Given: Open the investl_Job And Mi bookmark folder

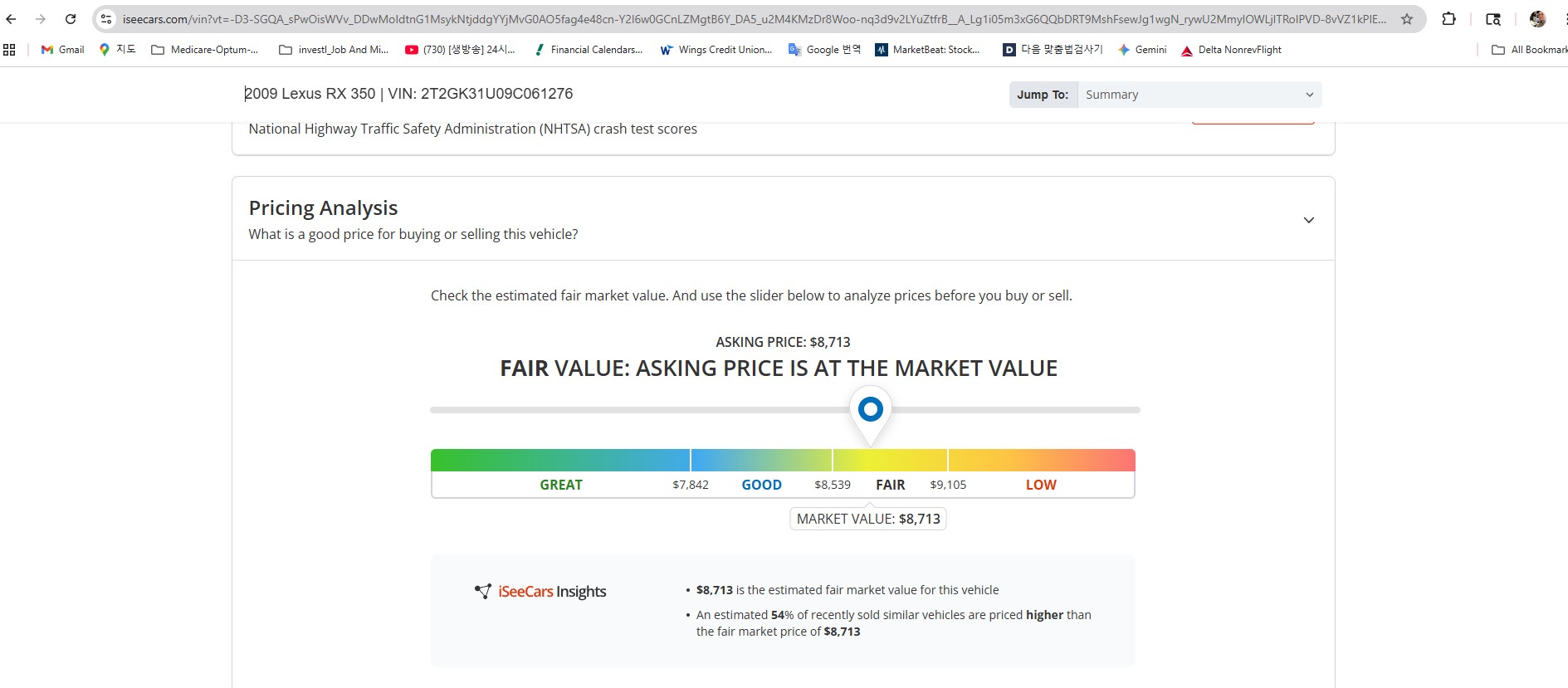Looking at the screenshot, I should (x=334, y=50).
